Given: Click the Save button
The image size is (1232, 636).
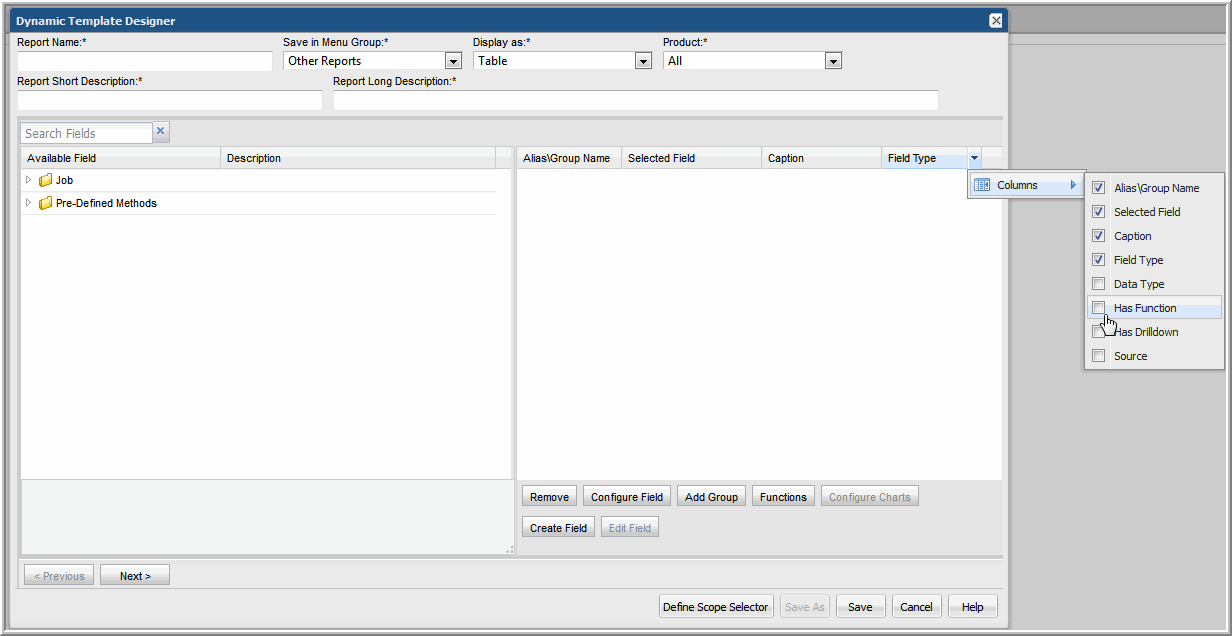Looking at the screenshot, I should (860, 606).
